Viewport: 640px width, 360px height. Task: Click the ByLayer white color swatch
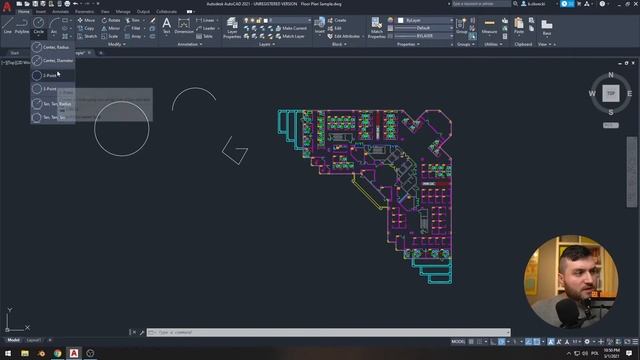[401, 20]
